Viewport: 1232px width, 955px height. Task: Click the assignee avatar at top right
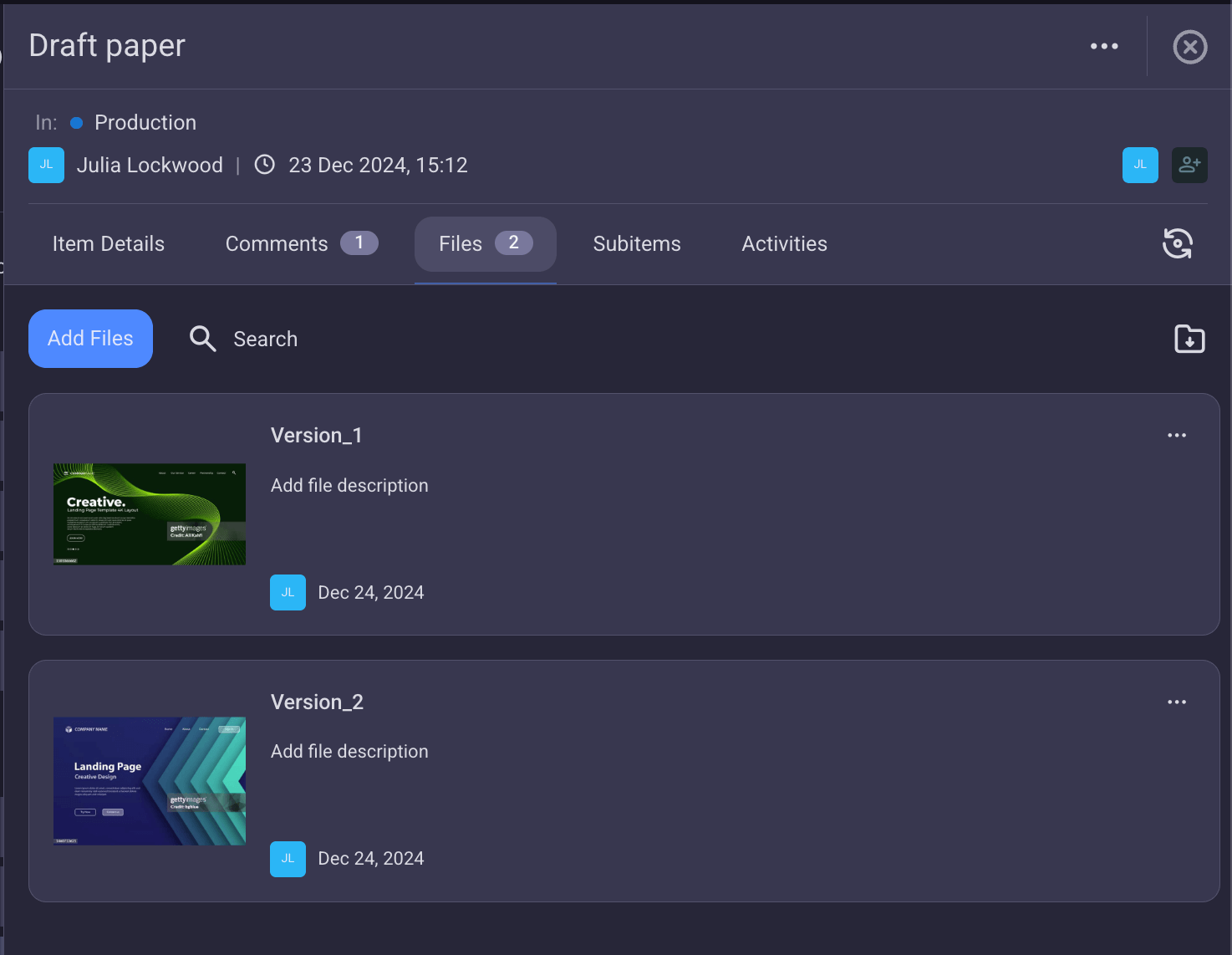point(1140,165)
